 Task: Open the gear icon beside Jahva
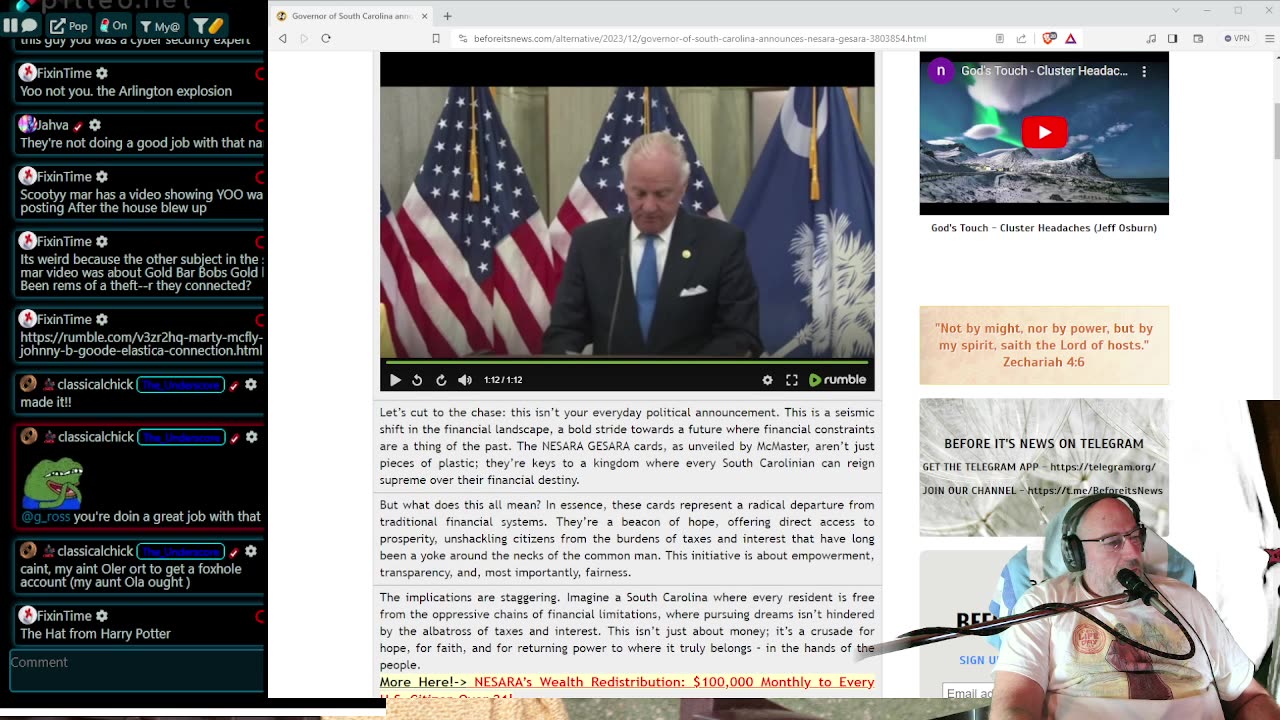tap(95, 125)
